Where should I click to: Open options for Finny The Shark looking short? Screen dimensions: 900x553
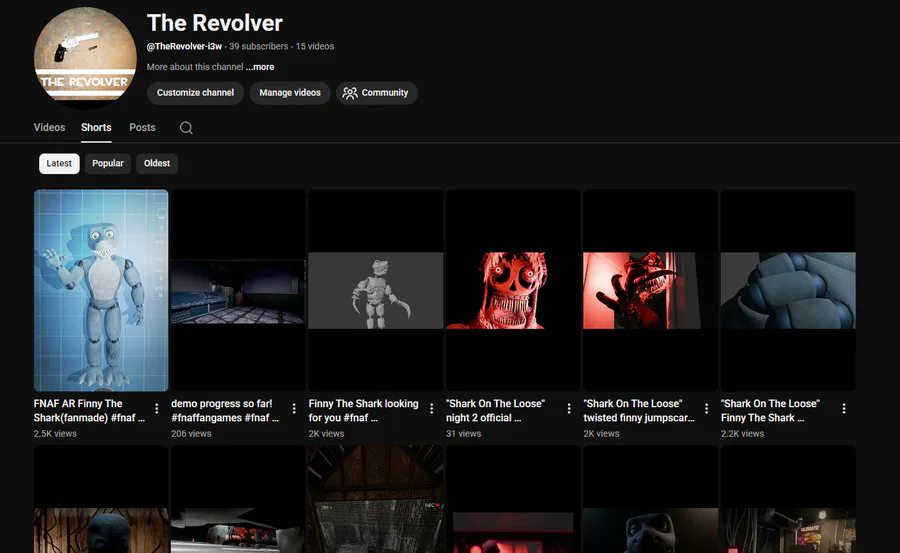(432, 408)
